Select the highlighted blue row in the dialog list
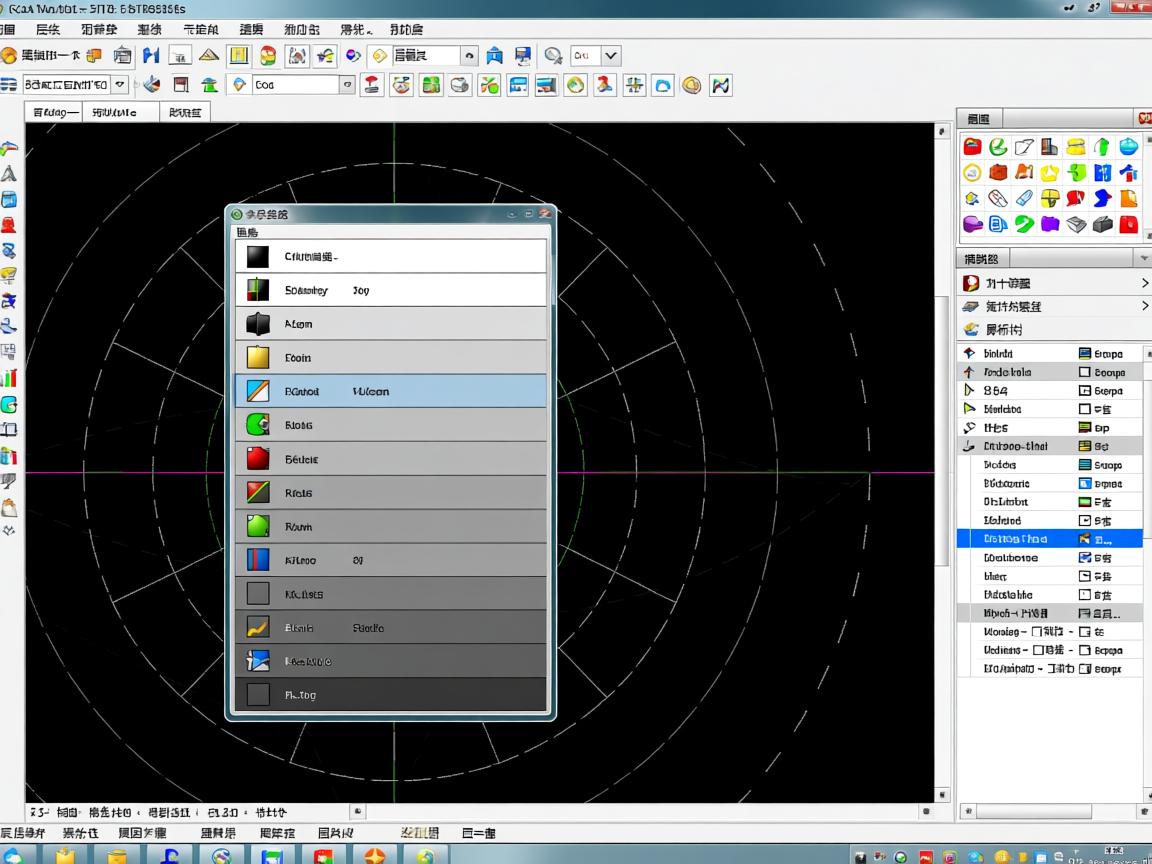Image resolution: width=1152 pixels, height=864 pixels. click(x=391, y=391)
